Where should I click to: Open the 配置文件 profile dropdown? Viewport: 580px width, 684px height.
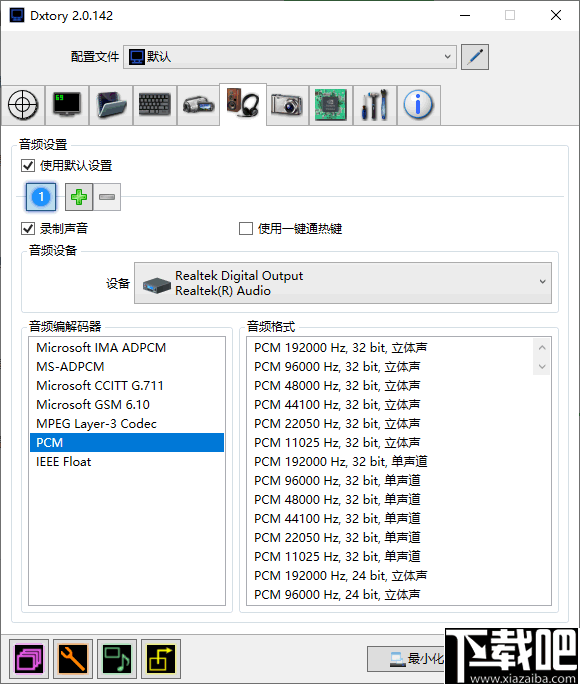coord(290,57)
